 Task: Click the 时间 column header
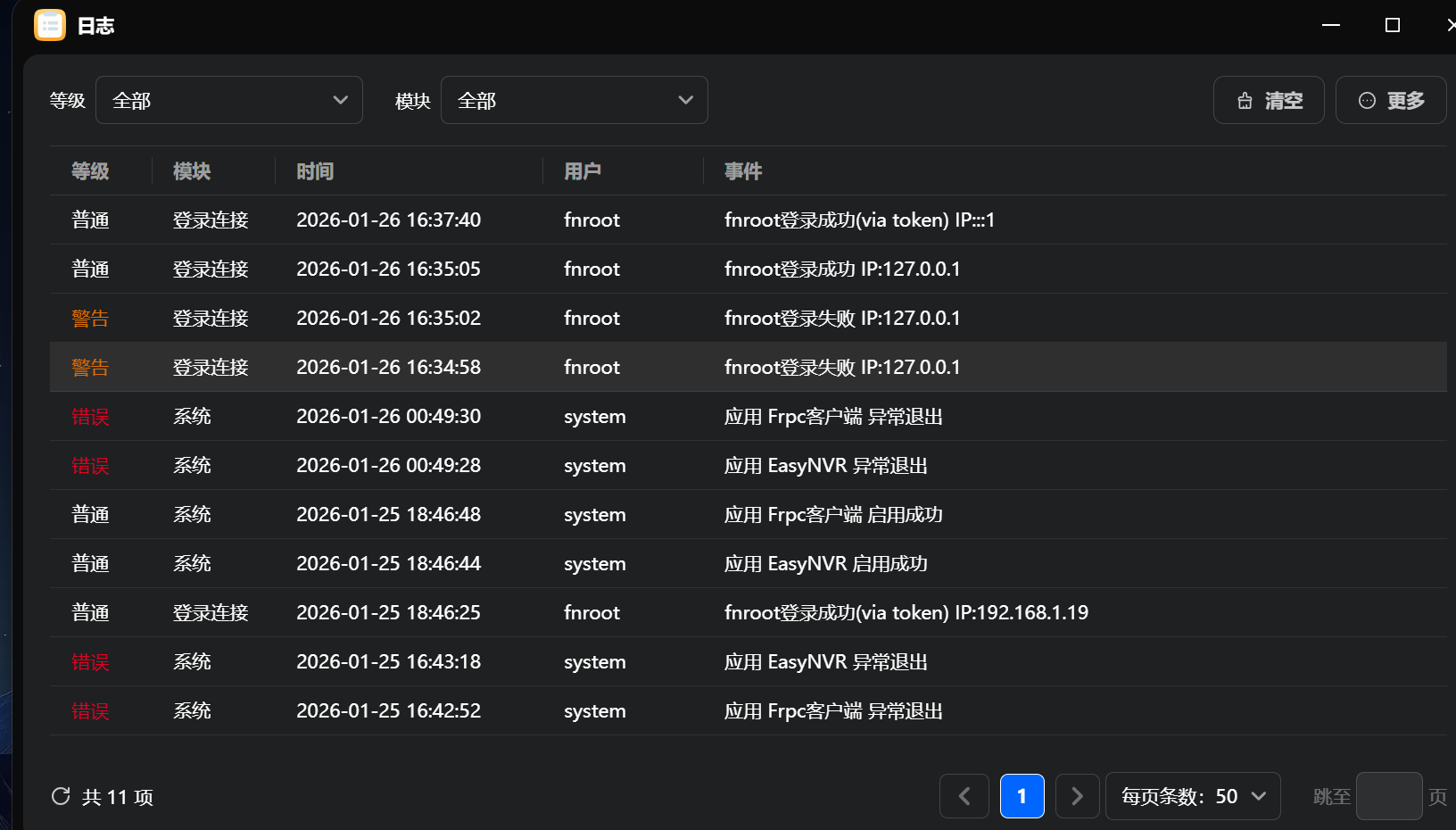pos(315,171)
